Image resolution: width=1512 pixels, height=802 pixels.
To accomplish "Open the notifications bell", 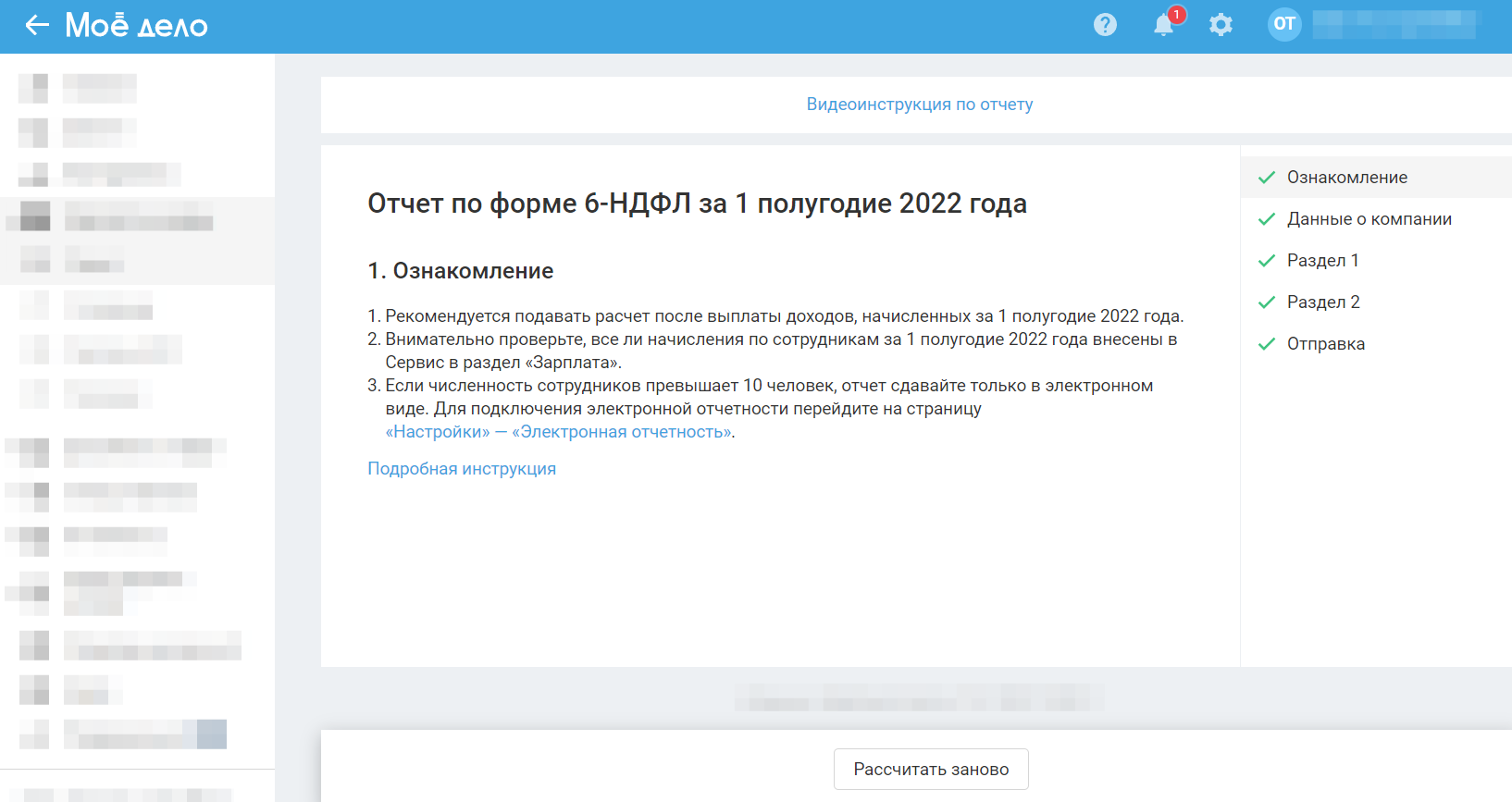I will tap(1163, 26).
